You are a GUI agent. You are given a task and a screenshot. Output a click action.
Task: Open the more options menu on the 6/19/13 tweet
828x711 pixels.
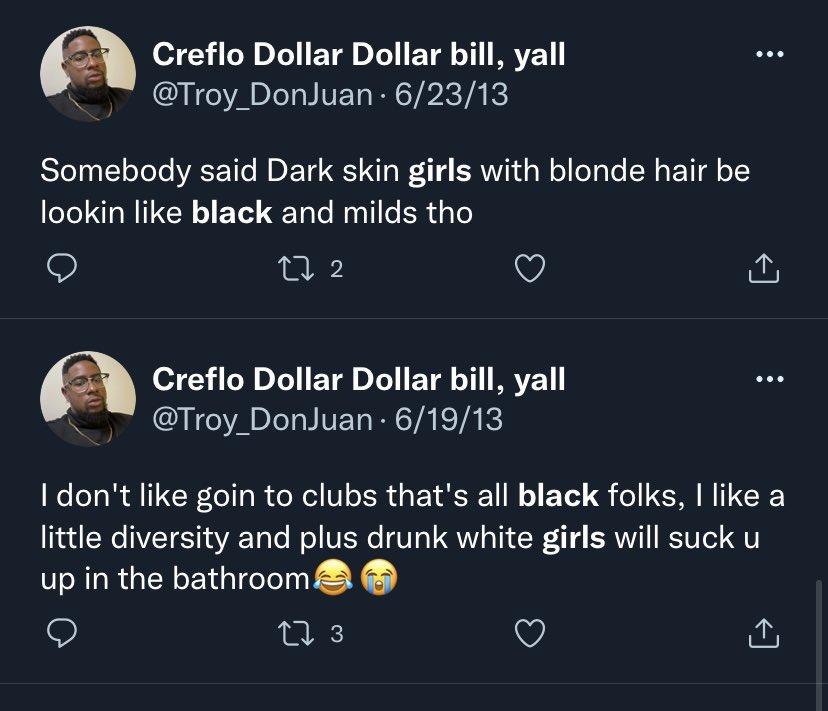click(x=770, y=379)
